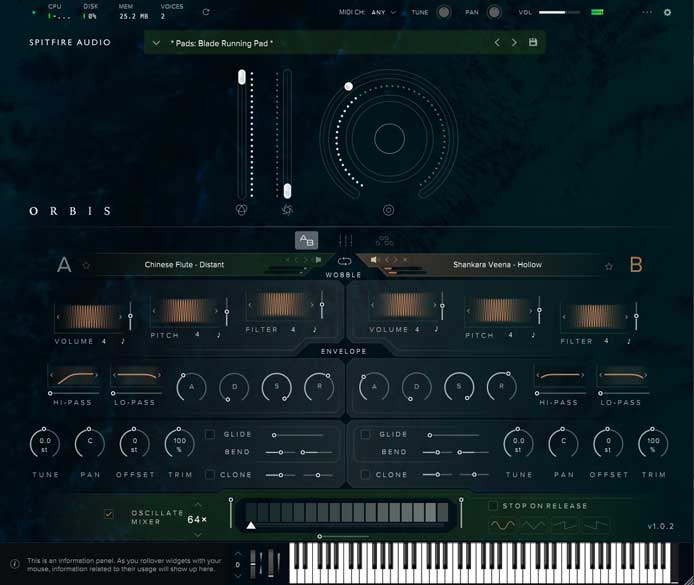Click the Release knob on layer B
Viewport: 694px width, 585px height.
click(501, 386)
